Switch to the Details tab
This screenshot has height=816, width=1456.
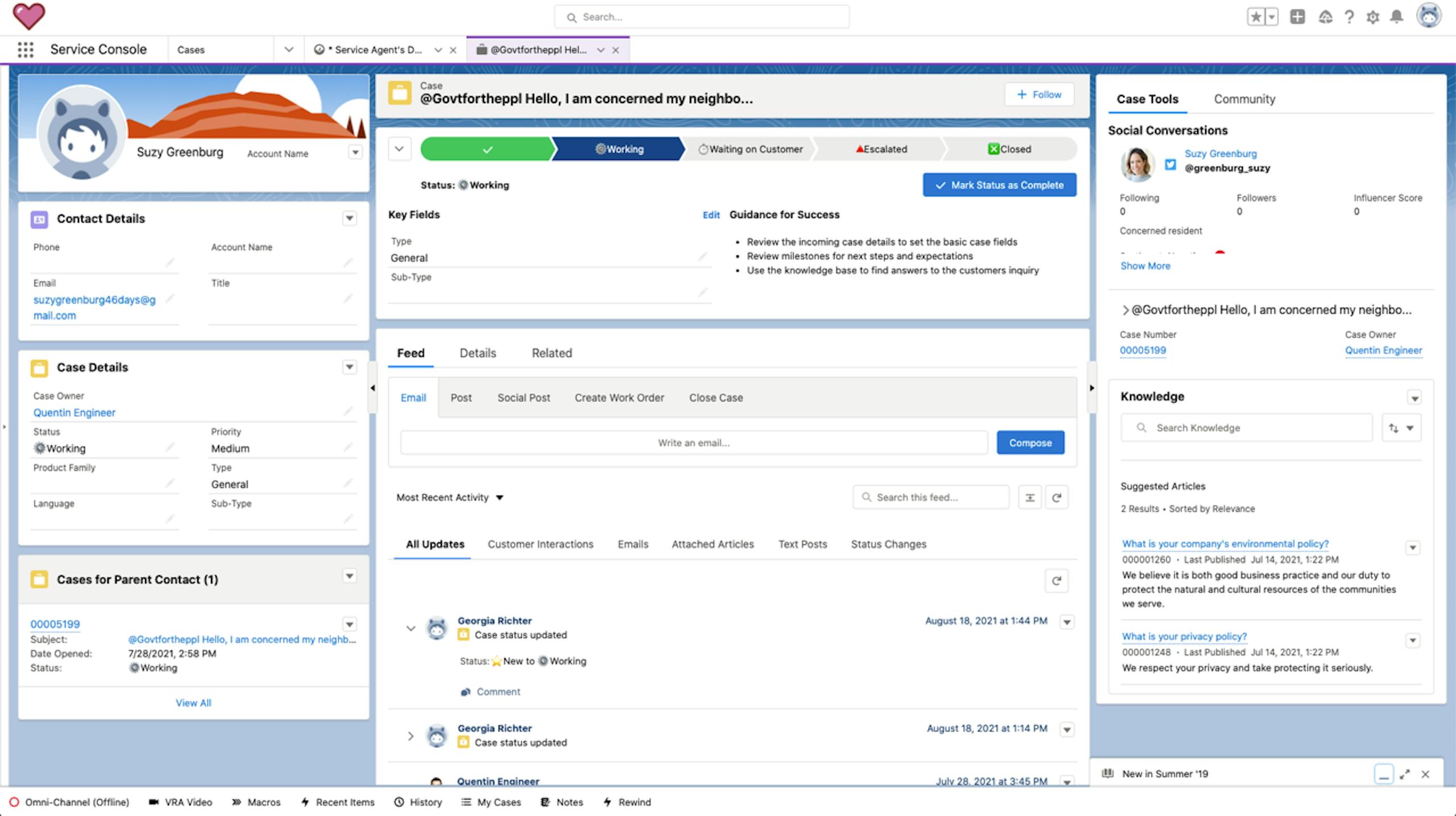pyautogui.click(x=478, y=353)
